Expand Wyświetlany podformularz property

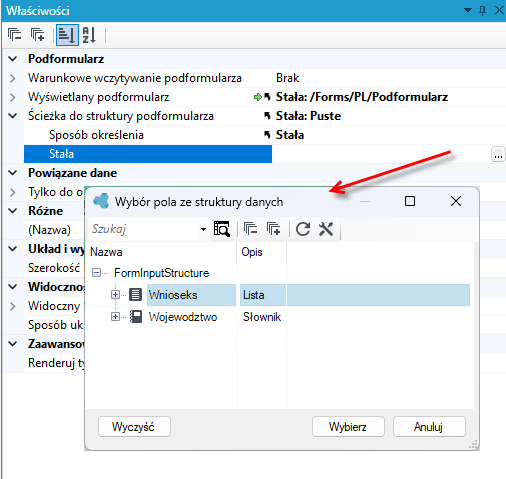13,97
